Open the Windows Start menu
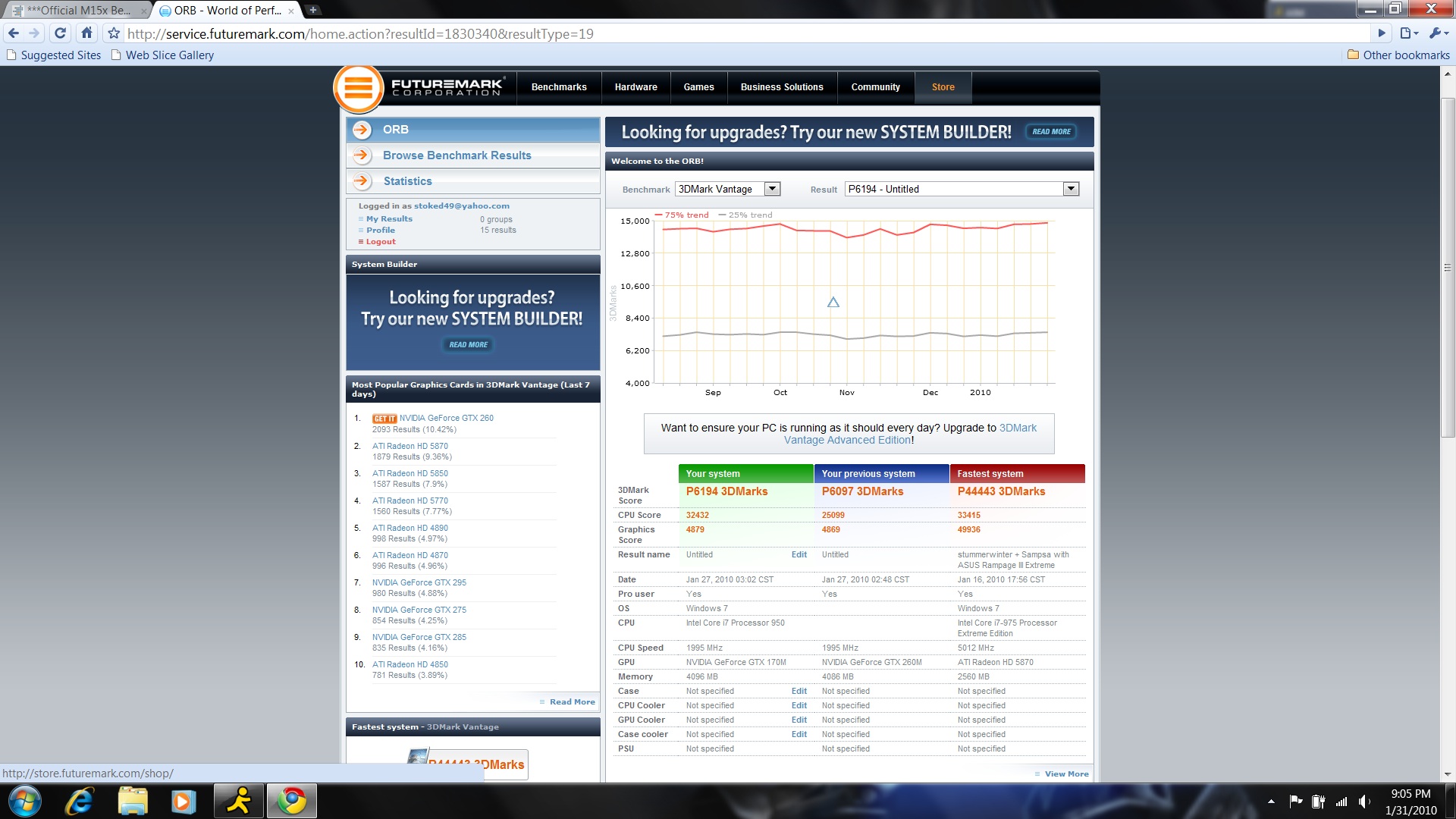Viewport: 1456px width, 819px height. 24,801
